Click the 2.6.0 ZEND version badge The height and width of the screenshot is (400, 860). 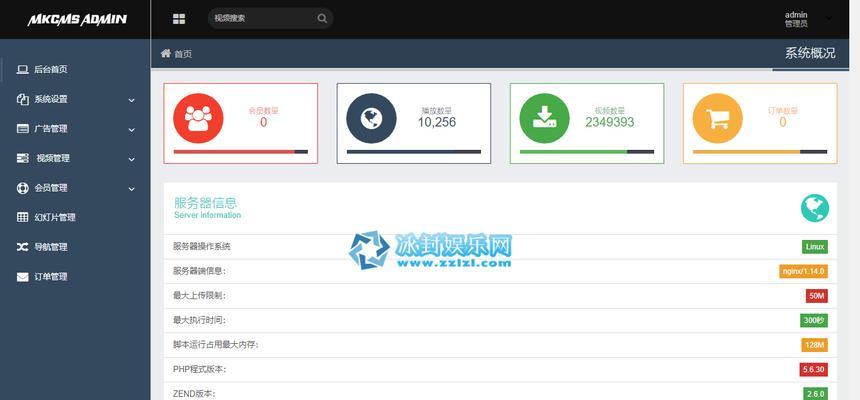click(816, 393)
